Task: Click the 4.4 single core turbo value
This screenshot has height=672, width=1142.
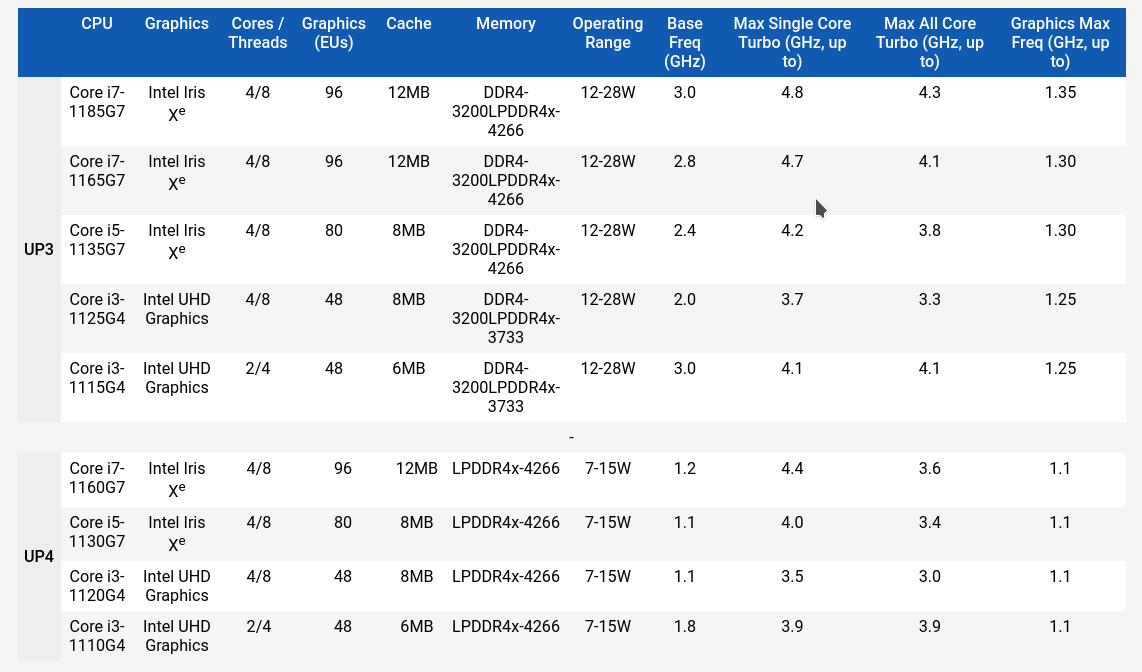Action: point(792,468)
